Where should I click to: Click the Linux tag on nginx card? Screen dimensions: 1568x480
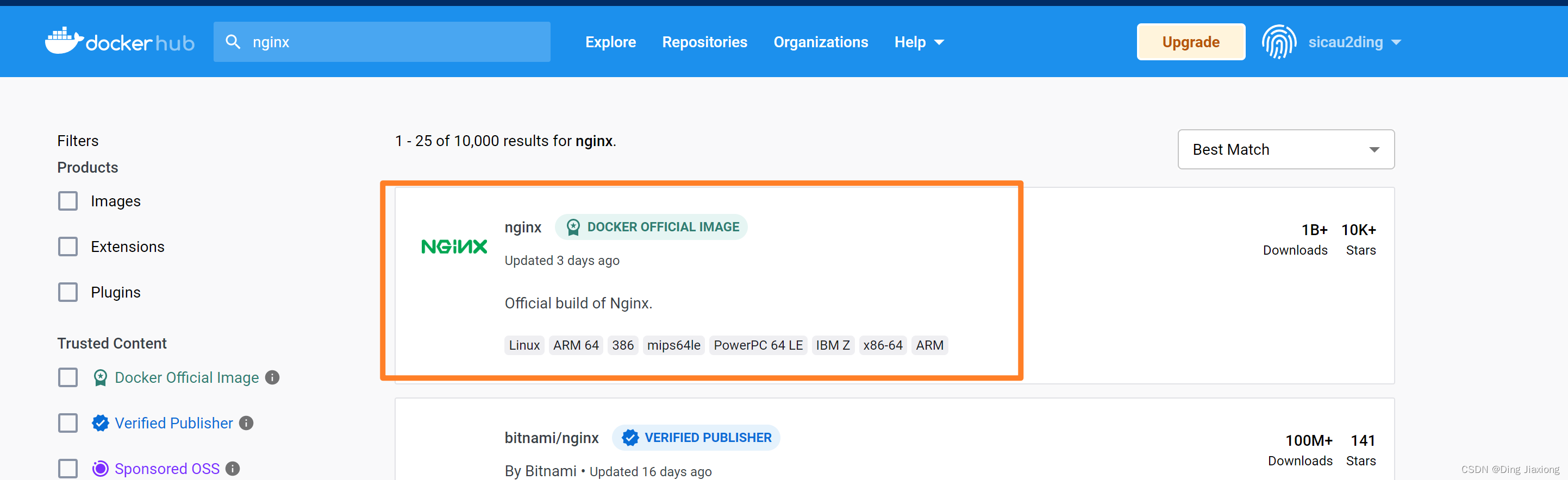pyautogui.click(x=524, y=345)
